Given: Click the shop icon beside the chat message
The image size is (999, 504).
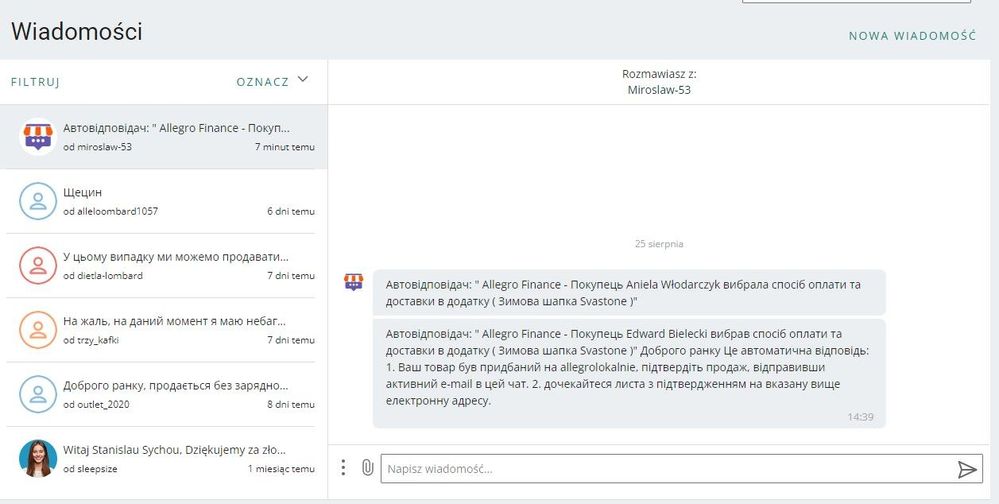Looking at the screenshot, I should click(354, 282).
